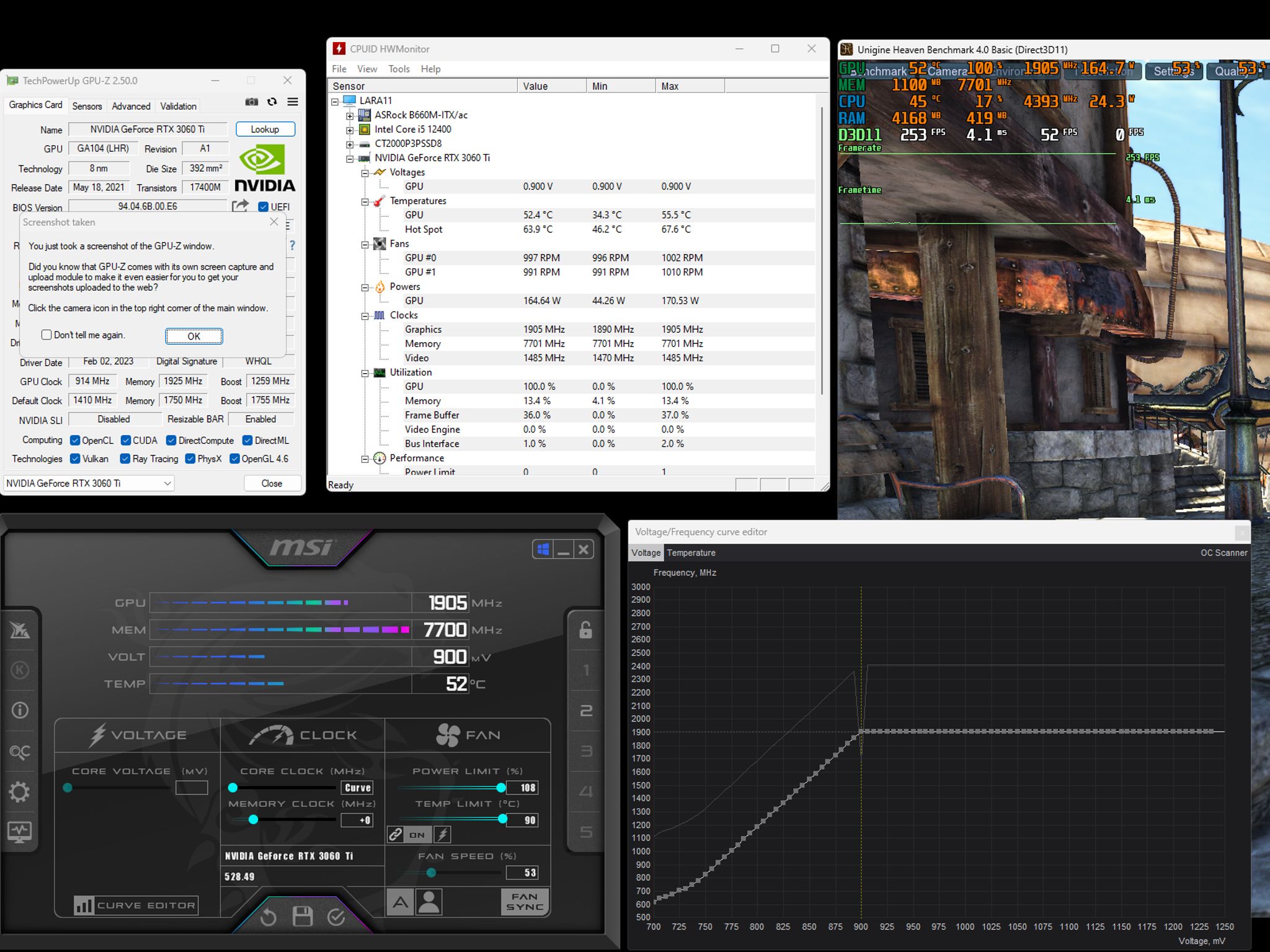
Task: Click lightning priority icon near temp limit
Action: pyautogui.click(x=442, y=834)
